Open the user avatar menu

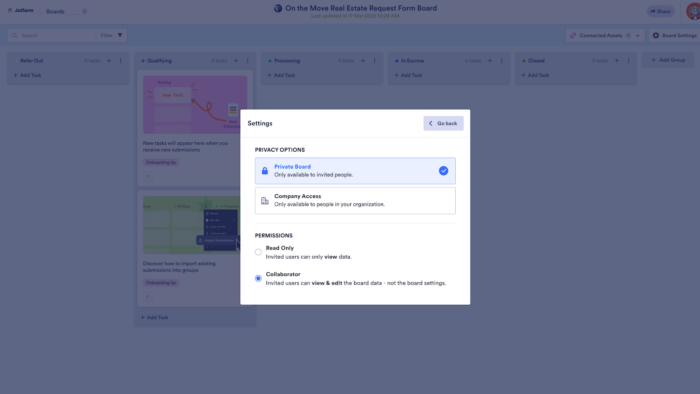(693, 11)
